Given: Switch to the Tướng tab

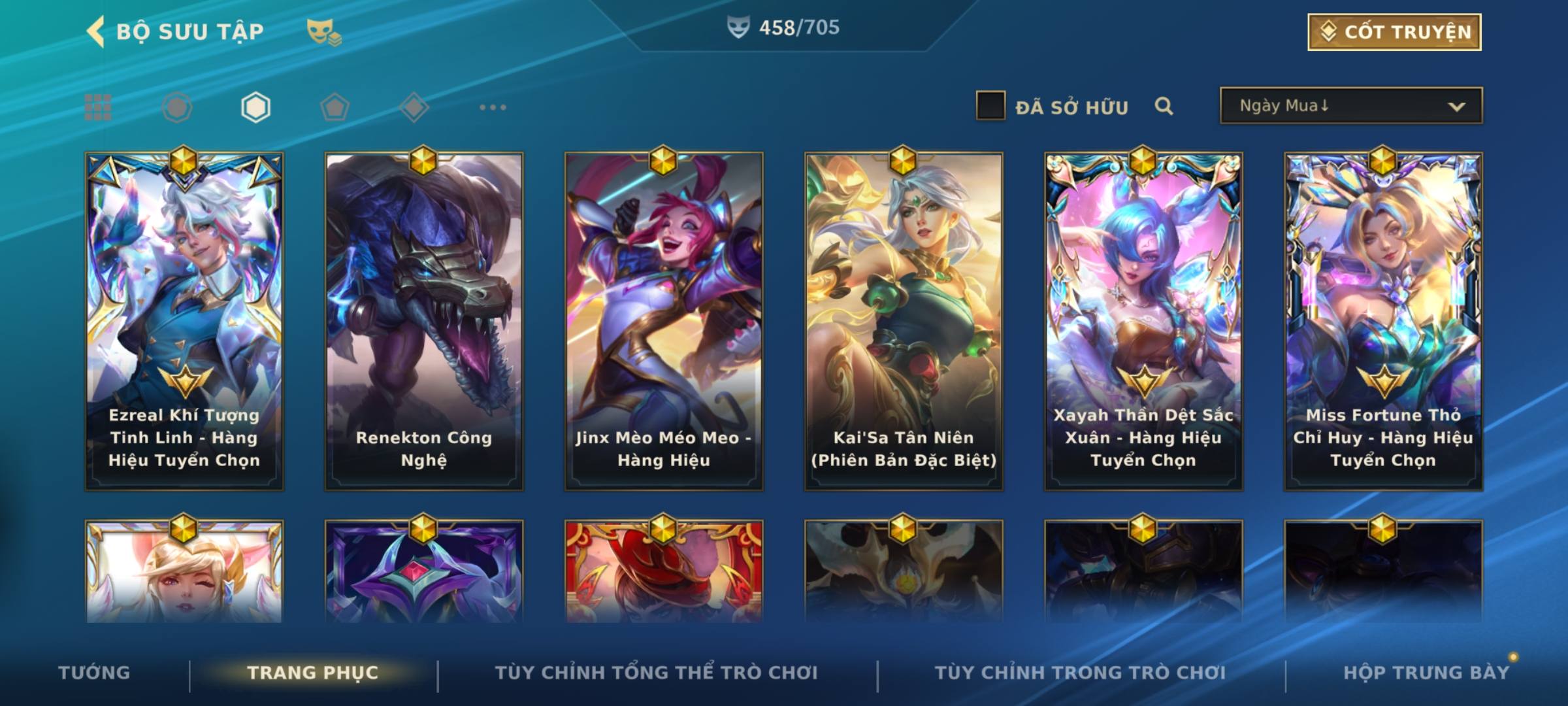Looking at the screenshot, I should click(94, 672).
